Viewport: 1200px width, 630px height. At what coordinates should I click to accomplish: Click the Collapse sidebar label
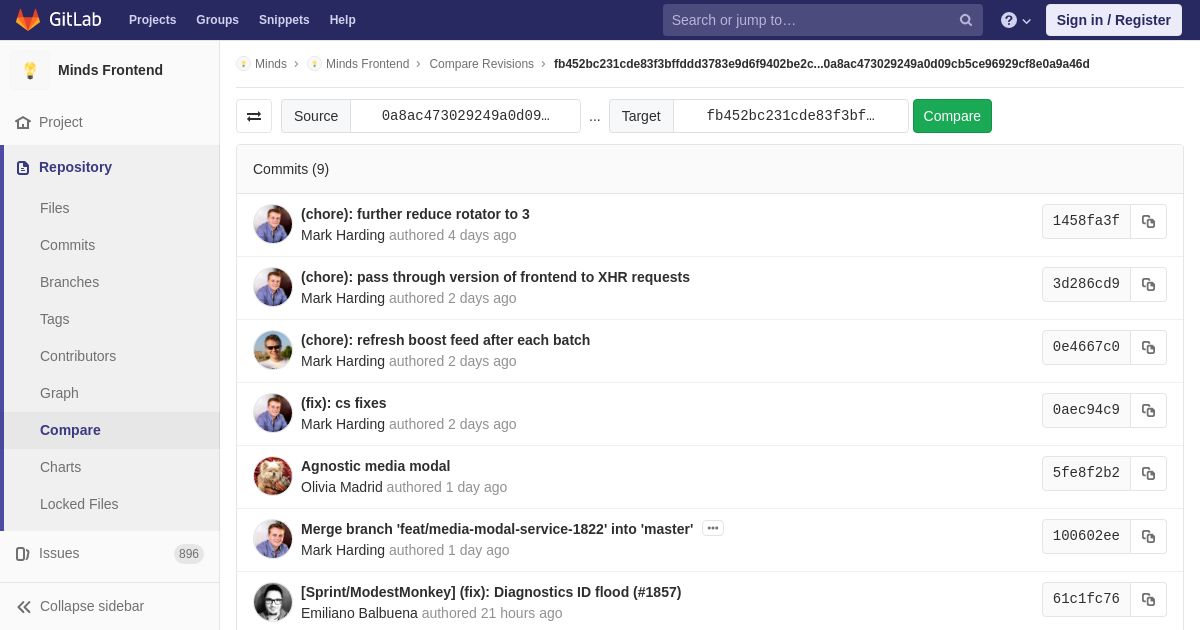pos(92,606)
